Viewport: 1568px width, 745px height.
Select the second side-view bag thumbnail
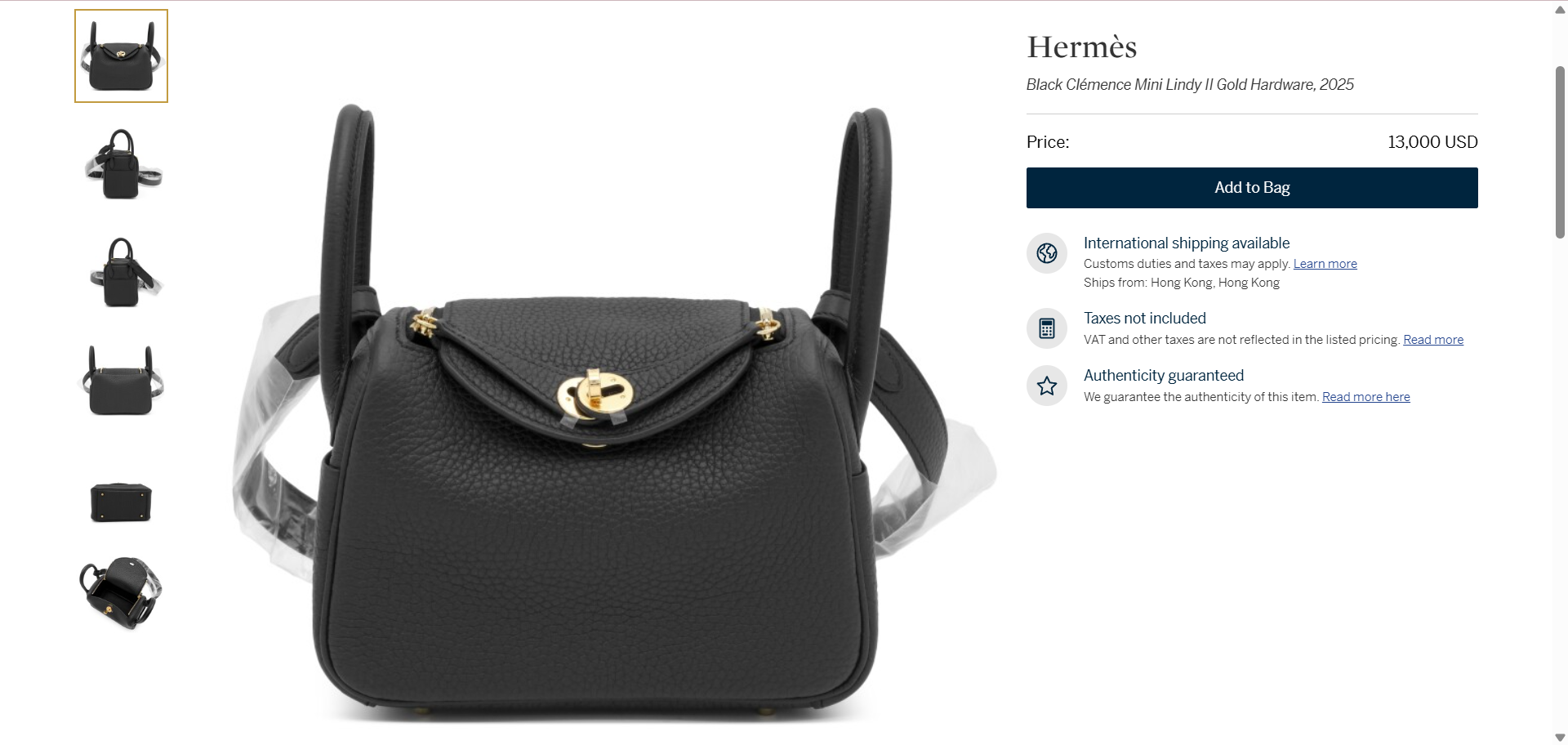(x=121, y=164)
